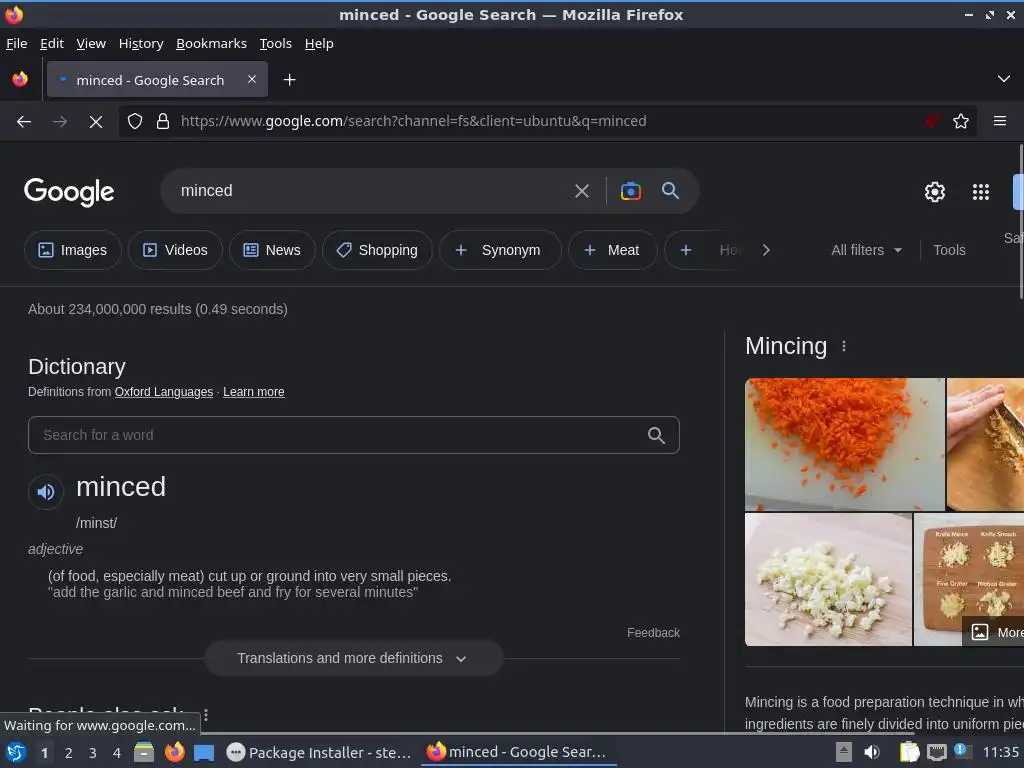Viewport: 1024px width, 768px height.
Task: Switch to workspace 4
Action: click(x=117, y=753)
